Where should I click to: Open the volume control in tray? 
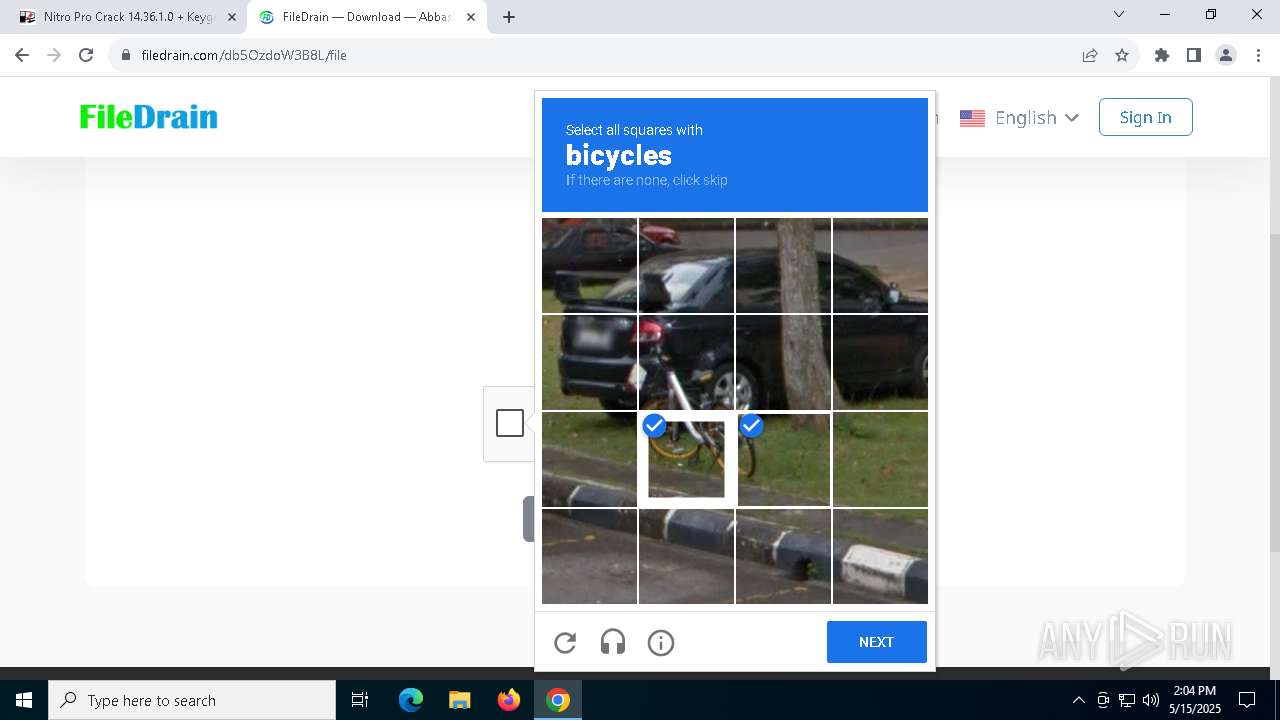coord(1151,700)
